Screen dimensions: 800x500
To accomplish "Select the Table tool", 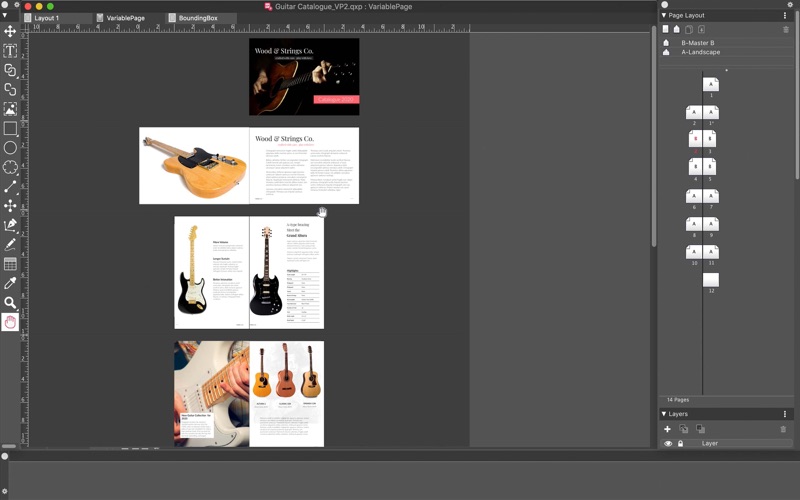I will click(10, 264).
